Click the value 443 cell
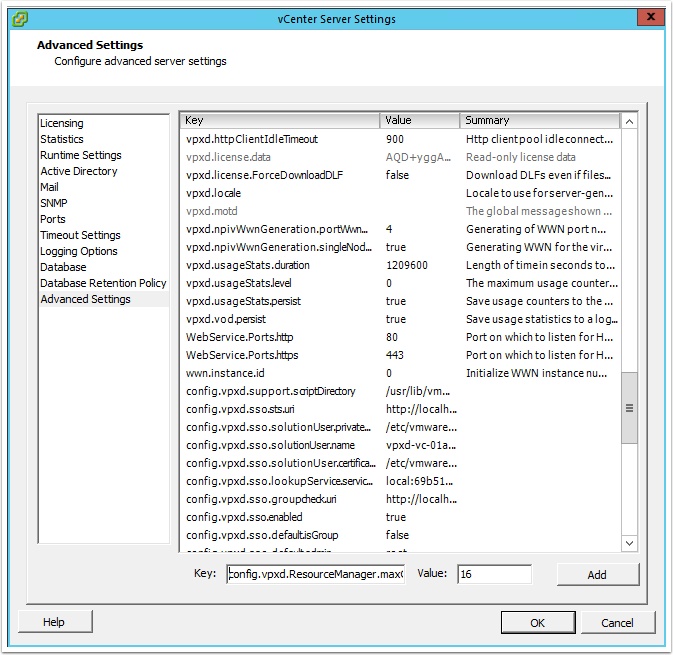Viewport: 673px width, 655px height. (395, 355)
